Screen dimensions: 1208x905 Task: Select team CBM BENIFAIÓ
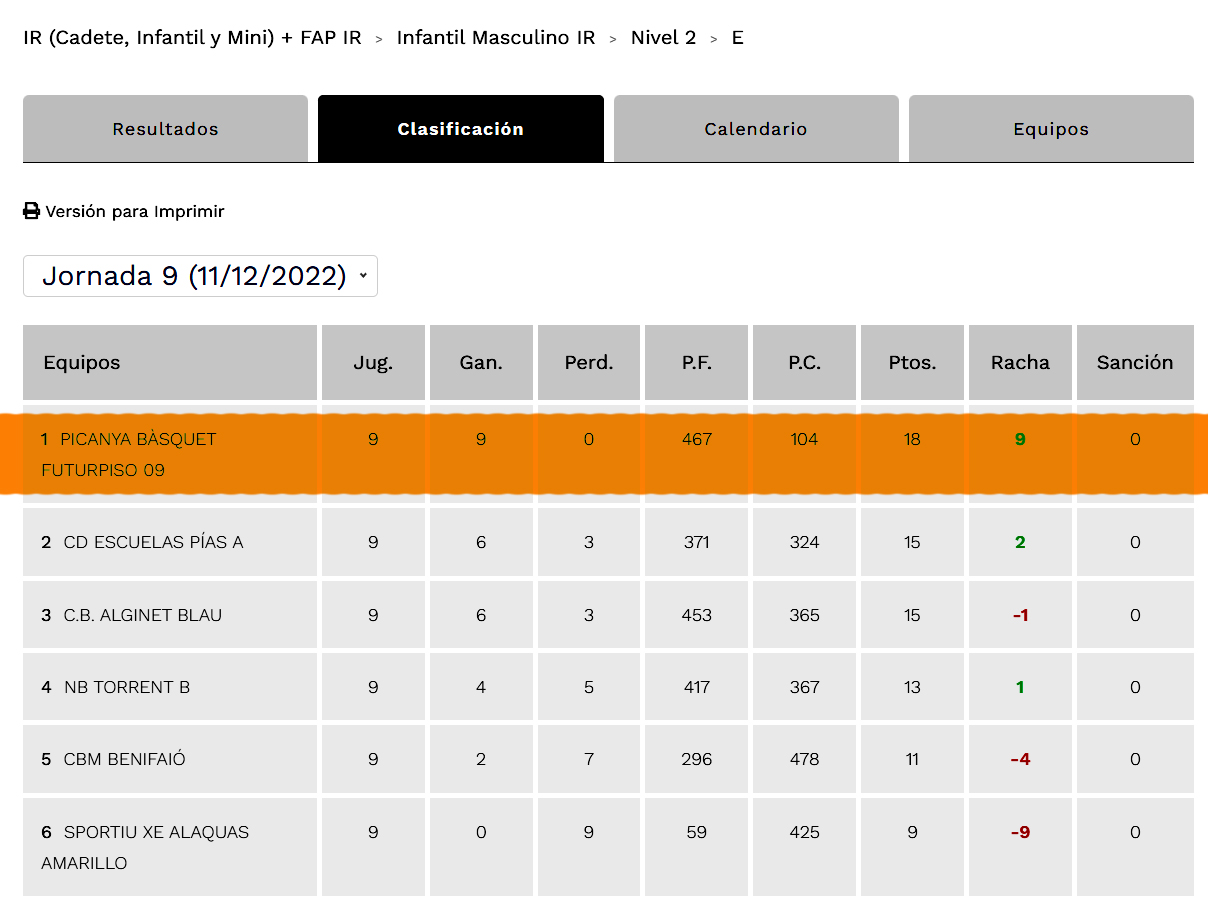(125, 759)
